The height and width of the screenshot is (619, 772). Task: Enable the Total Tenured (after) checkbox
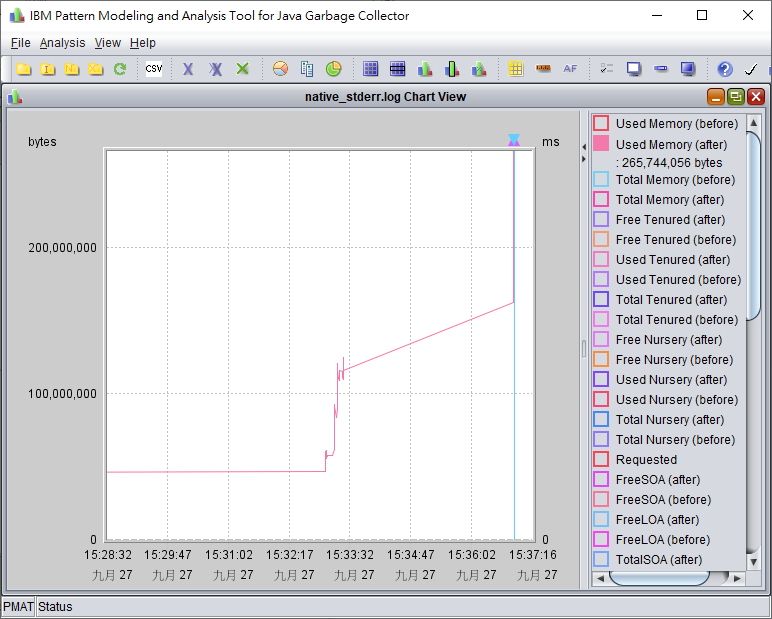(x=601, y=299)
